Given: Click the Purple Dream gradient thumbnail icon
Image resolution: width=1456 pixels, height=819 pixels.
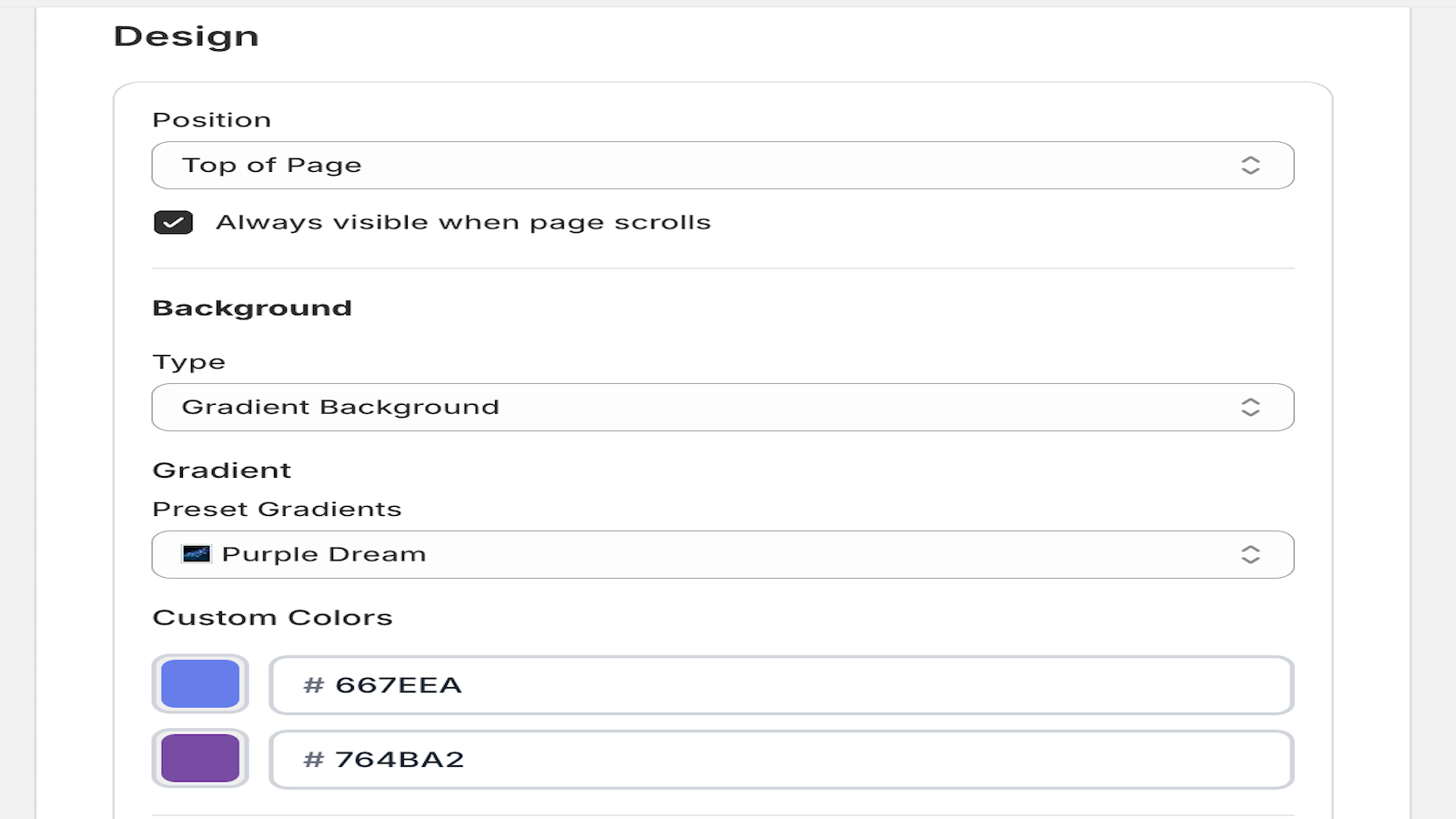Looking at the screenshot, I should pos(197,554).
